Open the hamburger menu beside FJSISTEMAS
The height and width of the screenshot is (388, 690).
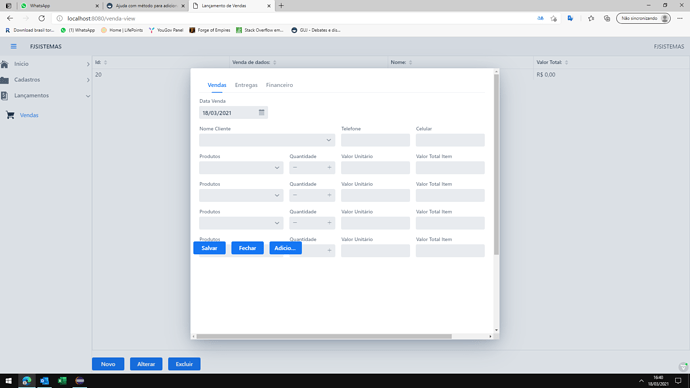coord(14,46)
